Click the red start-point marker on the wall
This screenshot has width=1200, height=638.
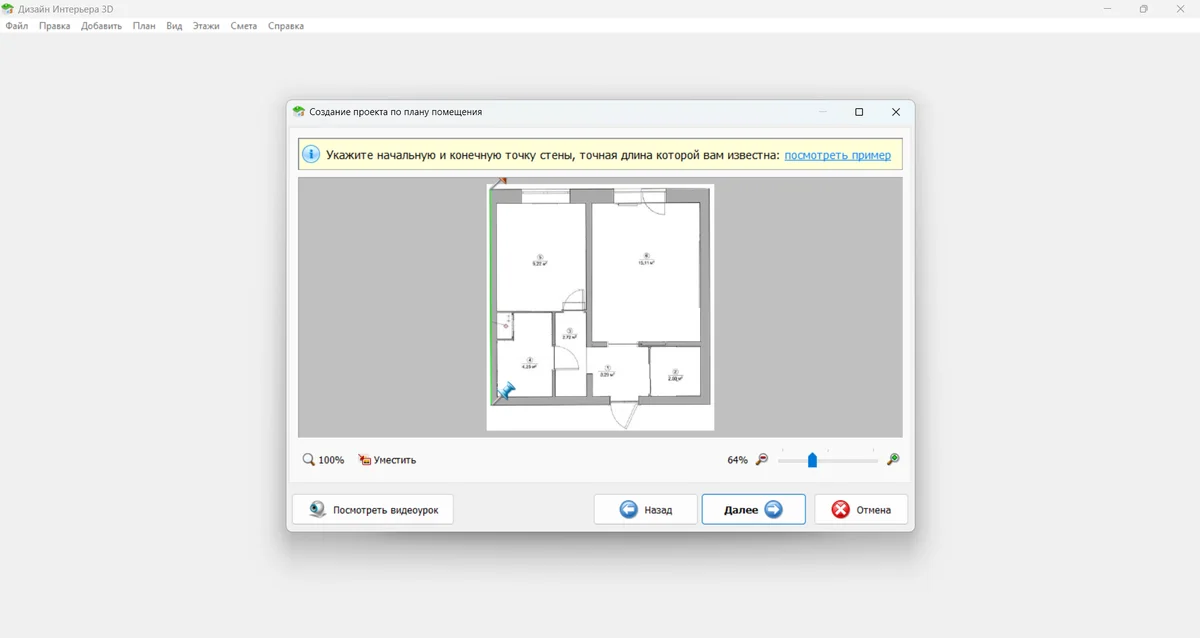(x=502, y=182)
